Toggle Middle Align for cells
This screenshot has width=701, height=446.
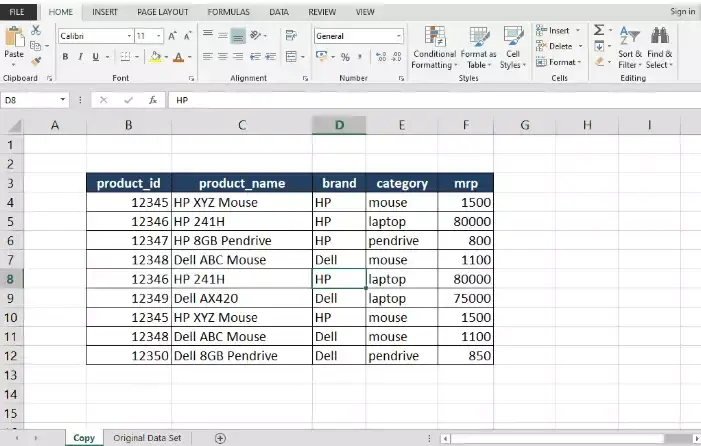point(223,35)
